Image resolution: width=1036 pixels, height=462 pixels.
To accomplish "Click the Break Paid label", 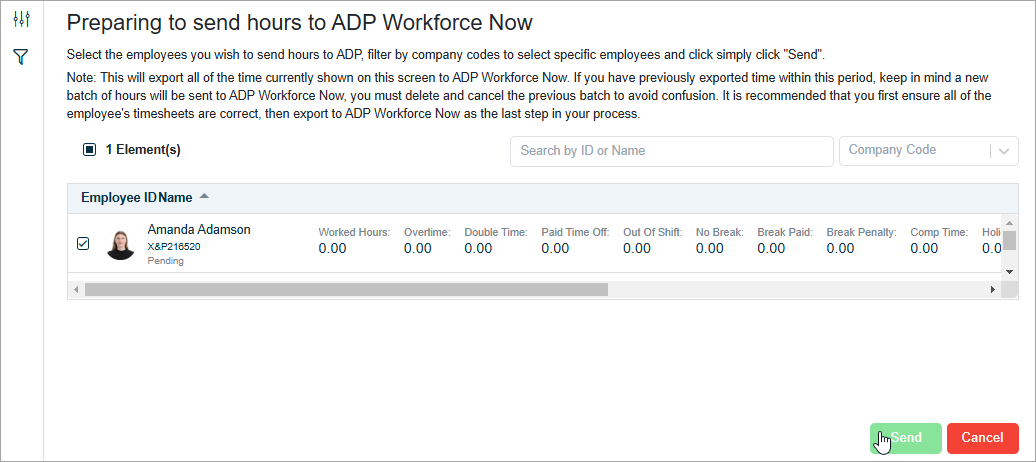I will click(x=785, y=233).
